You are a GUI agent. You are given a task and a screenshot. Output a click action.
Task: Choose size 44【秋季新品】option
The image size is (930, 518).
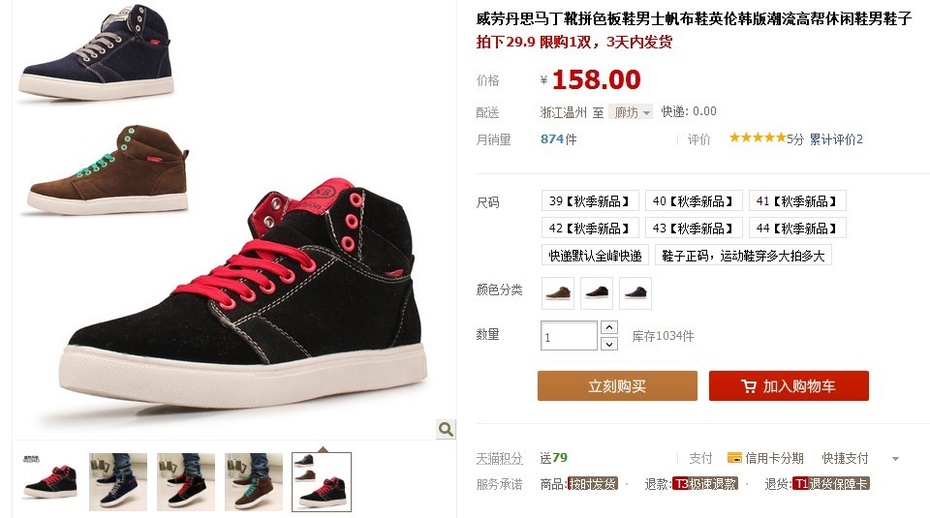click(797, 228)
